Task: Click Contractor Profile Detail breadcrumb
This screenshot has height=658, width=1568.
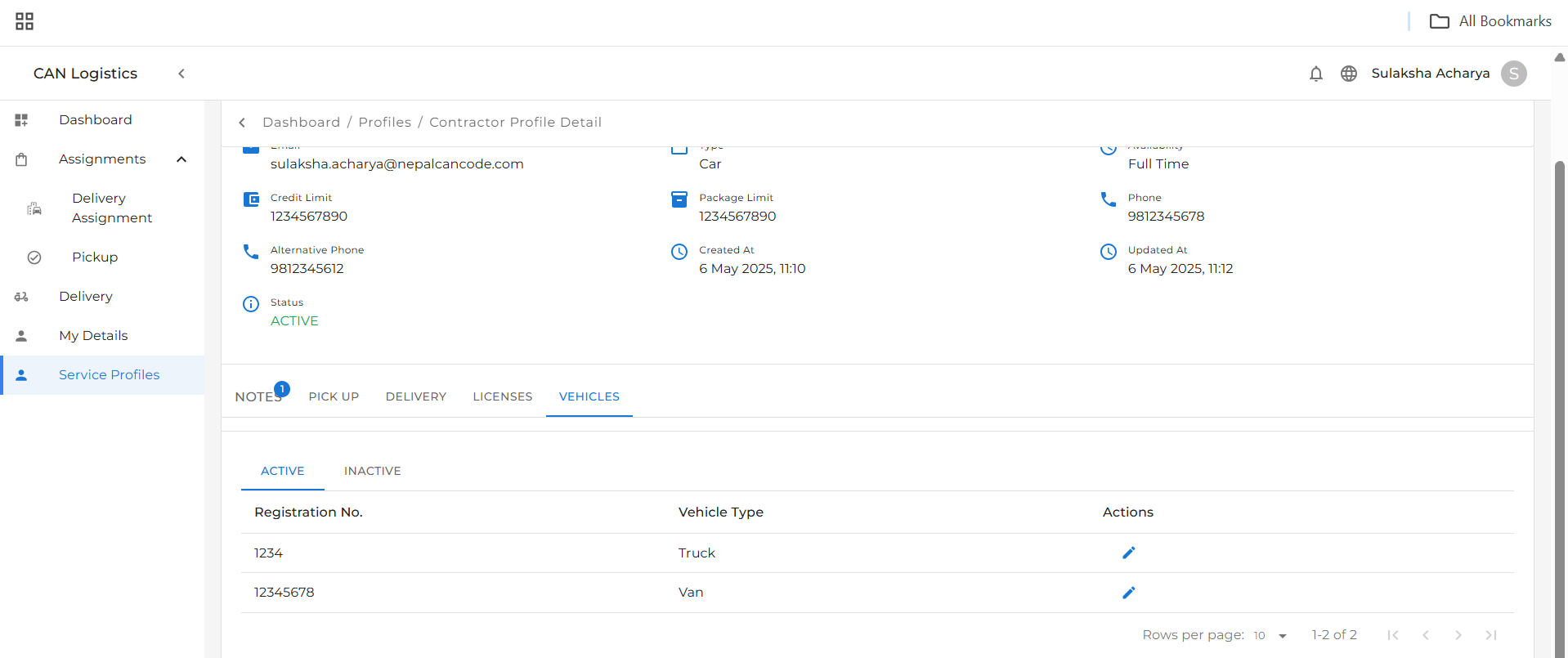Action: point(515,123)
